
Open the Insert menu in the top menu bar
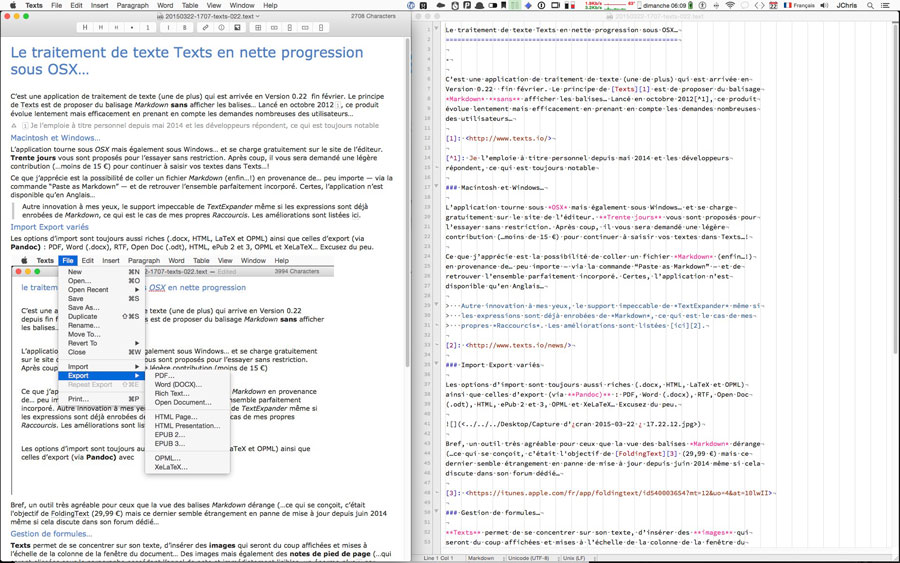tap(99, 5)
